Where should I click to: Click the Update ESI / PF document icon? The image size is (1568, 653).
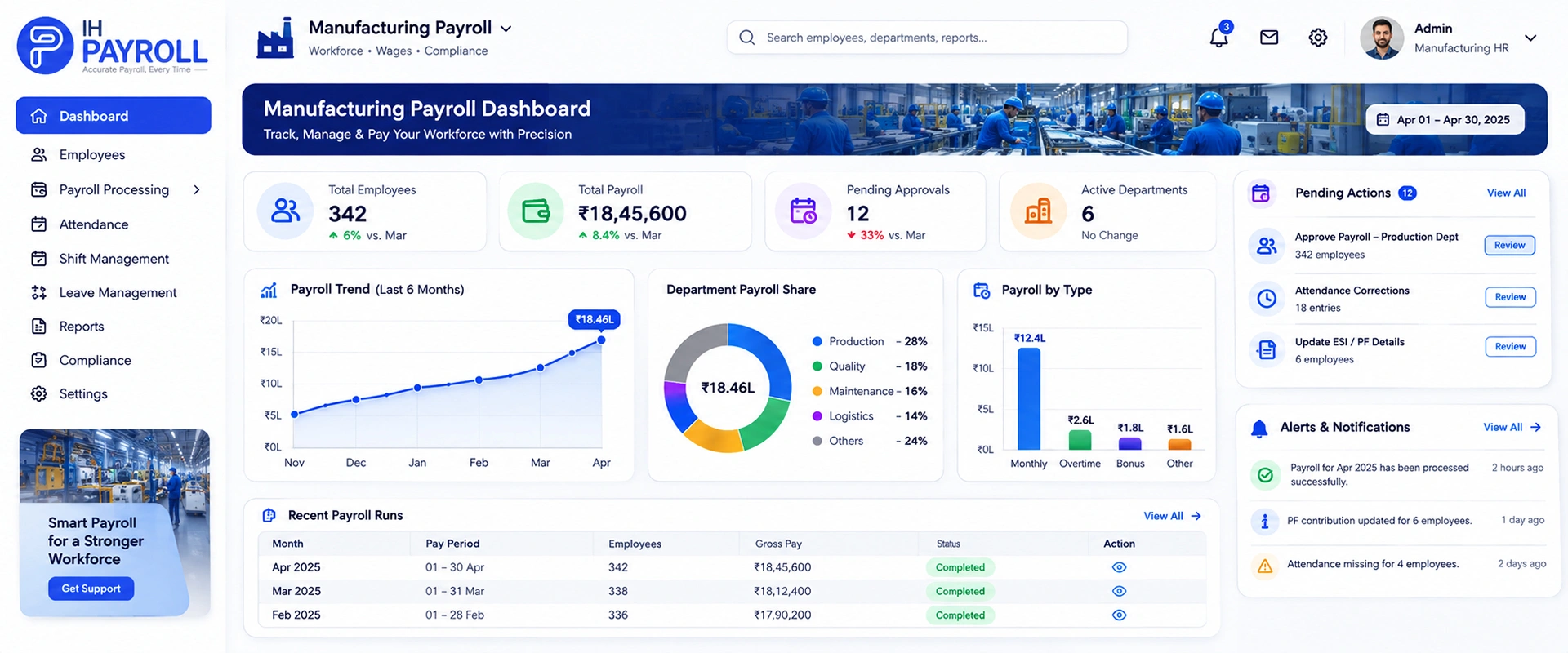pos(1267,350)
